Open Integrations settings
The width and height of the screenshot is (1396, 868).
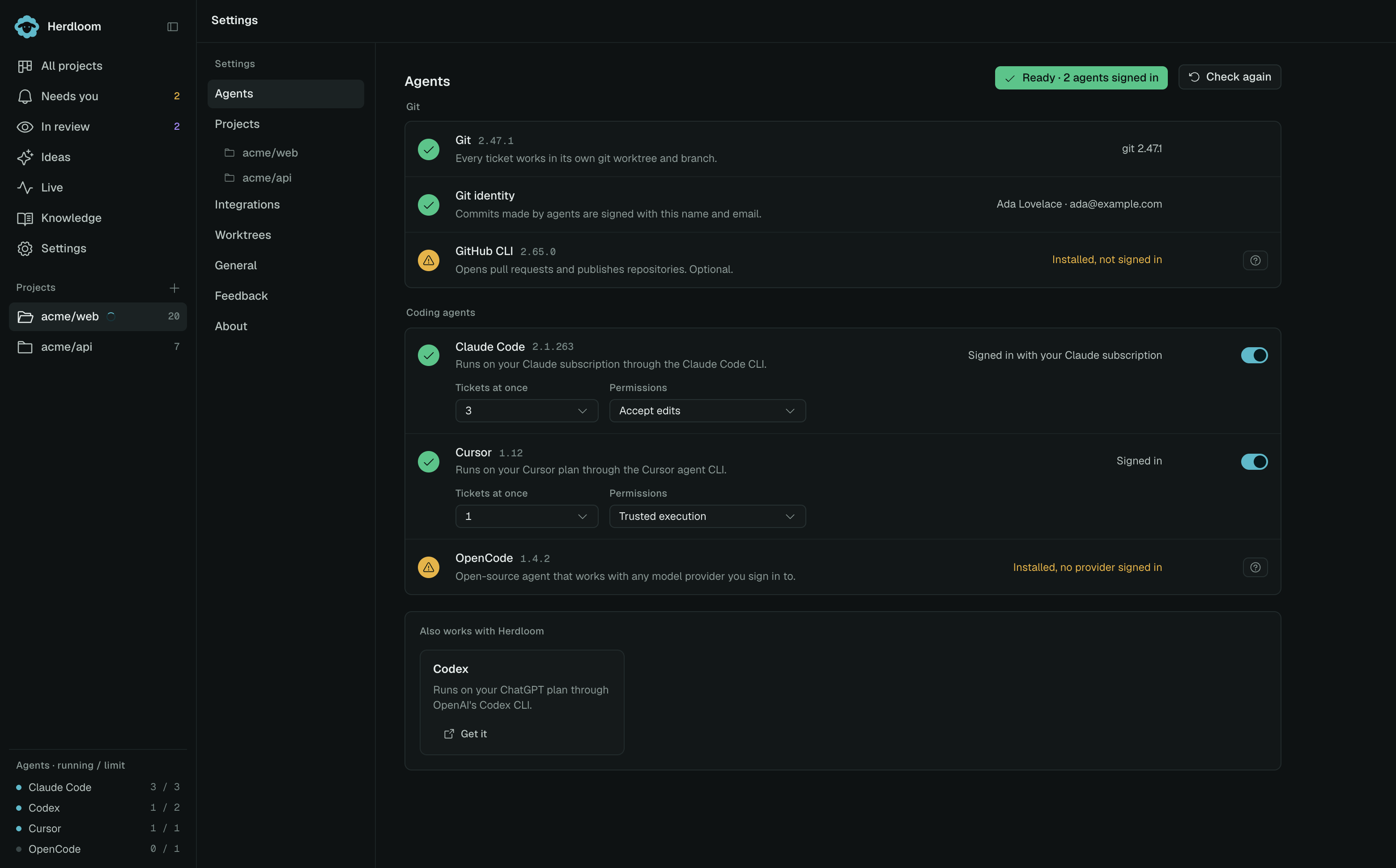(285, 205)
